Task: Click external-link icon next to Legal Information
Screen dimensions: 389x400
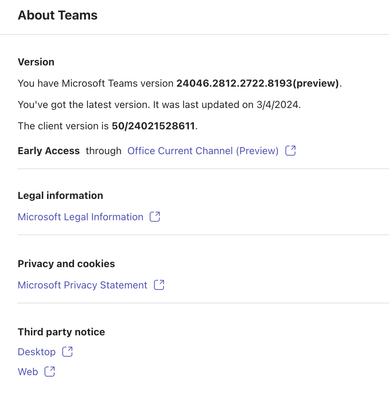Action: pyautogui.click(x=155, y=217)
